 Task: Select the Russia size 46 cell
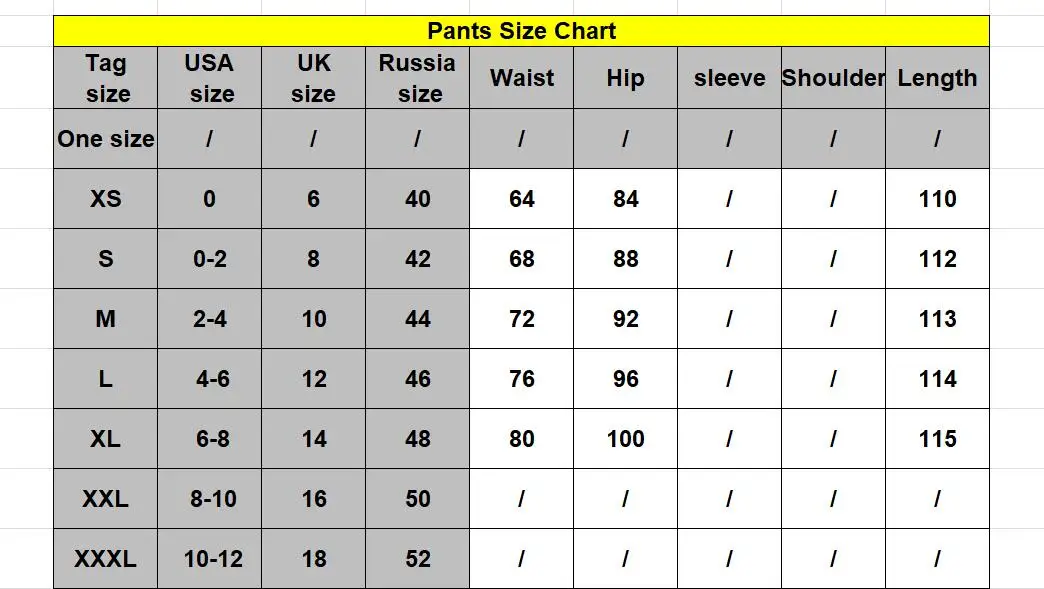(x=417, y=379)
